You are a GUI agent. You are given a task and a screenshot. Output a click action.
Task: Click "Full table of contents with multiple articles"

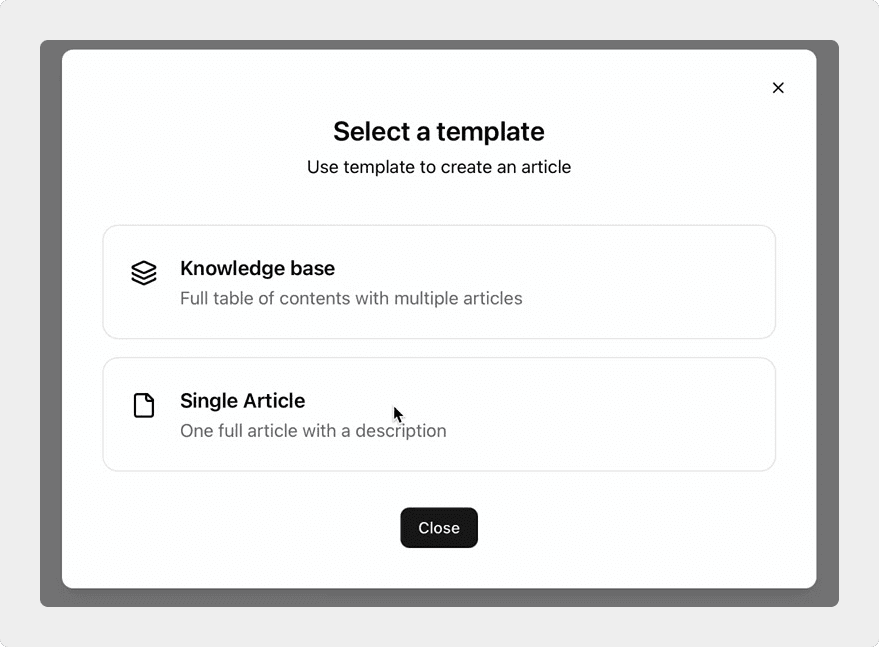coord(351,298)
